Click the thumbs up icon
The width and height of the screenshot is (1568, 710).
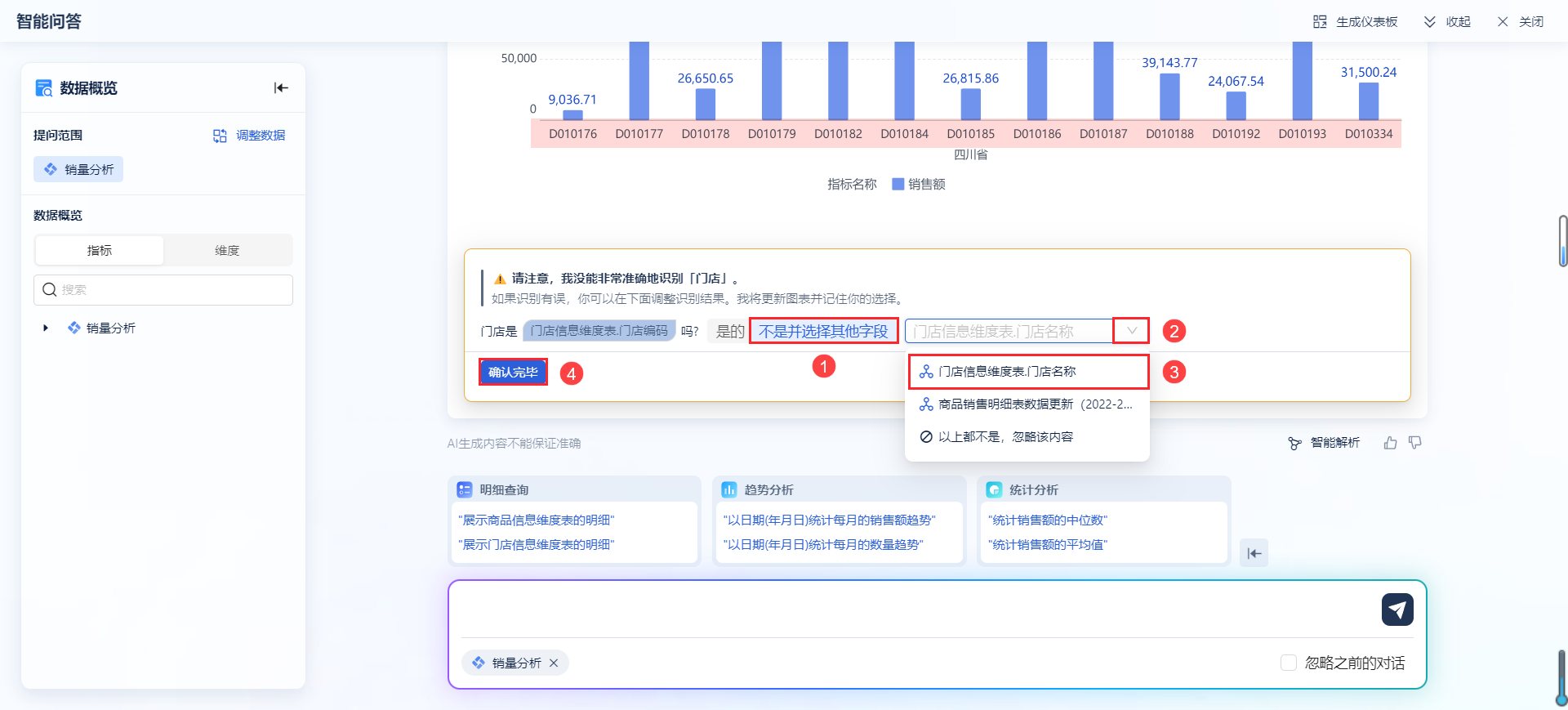[x=1391, y=443]
